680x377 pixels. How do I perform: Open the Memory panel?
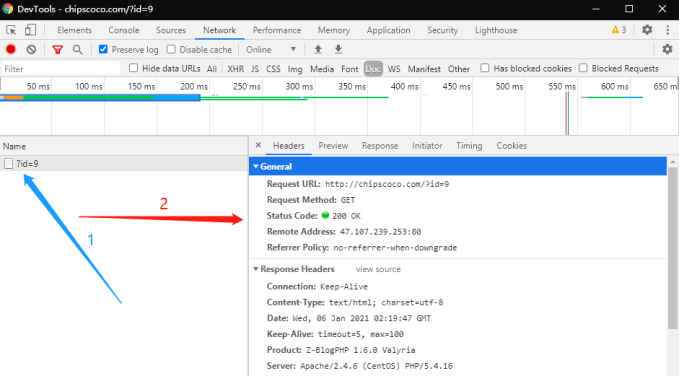333,30
